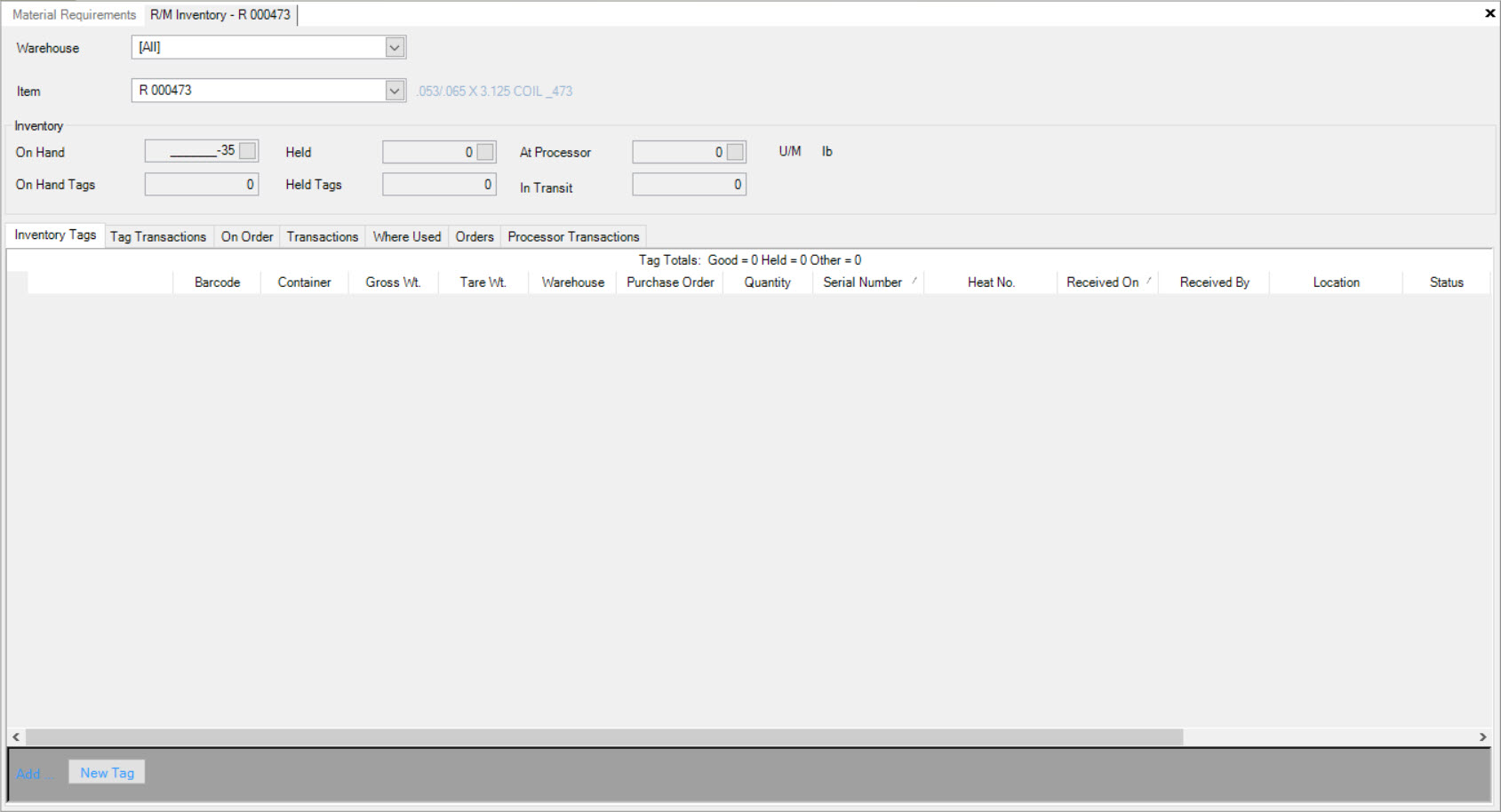Open the Tag Transactions tab
This screenshot has width=1501, height=812.
[x=158, y=236]
